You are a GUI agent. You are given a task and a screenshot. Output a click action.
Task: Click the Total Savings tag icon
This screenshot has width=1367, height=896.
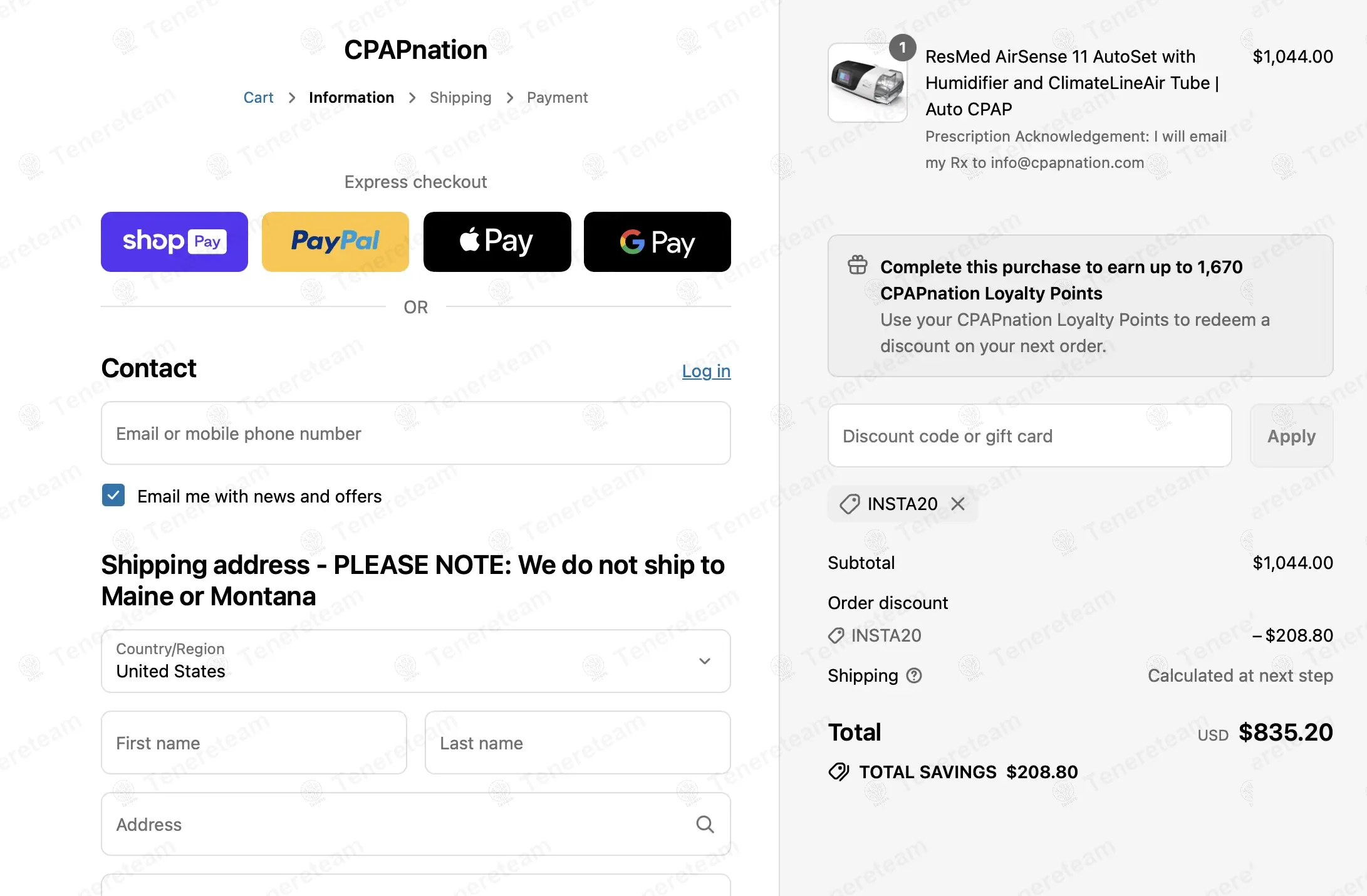point(839,772)
